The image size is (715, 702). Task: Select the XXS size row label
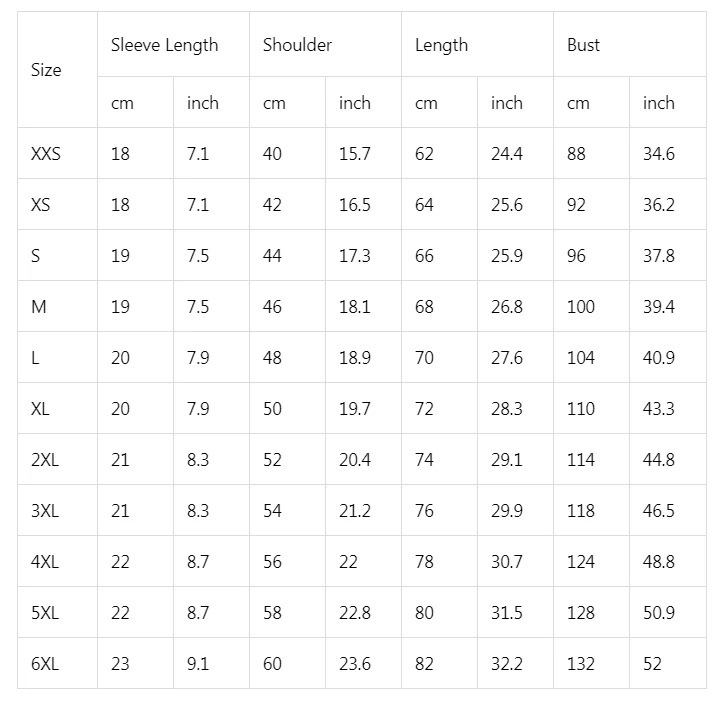(x=46, y=154)
